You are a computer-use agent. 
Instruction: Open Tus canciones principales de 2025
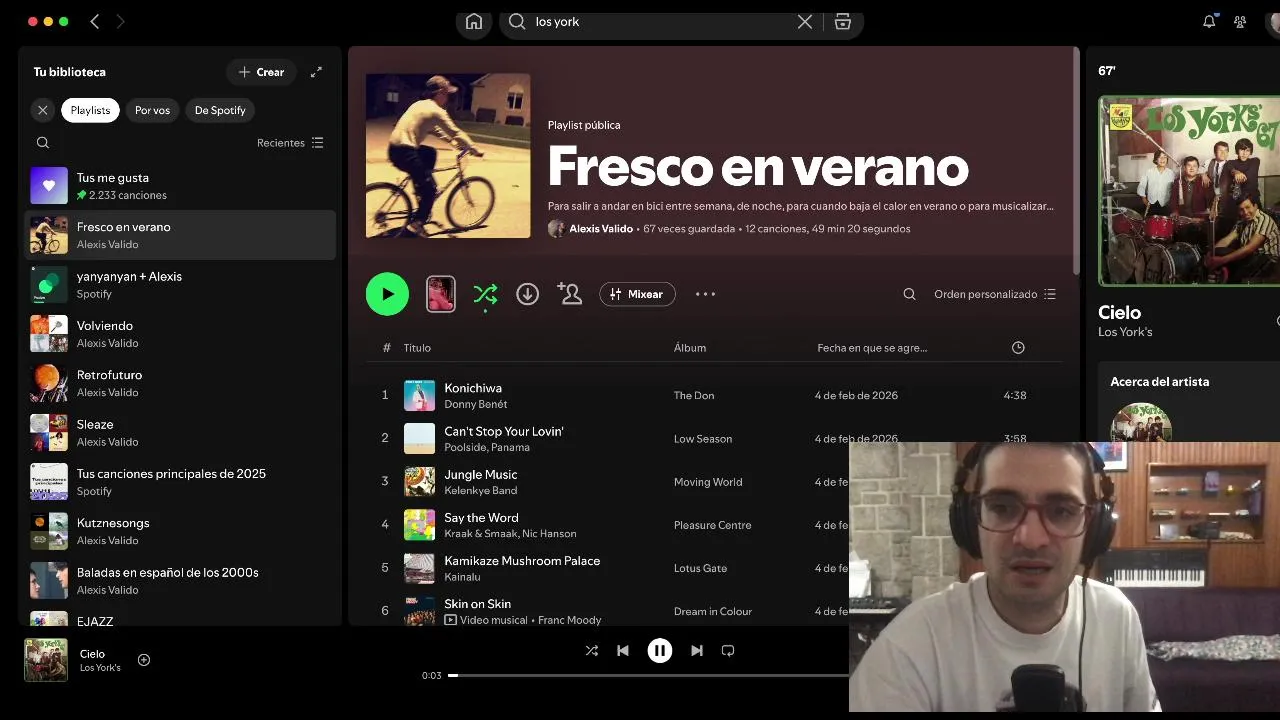pyautogui.click(x=180, y=482)
